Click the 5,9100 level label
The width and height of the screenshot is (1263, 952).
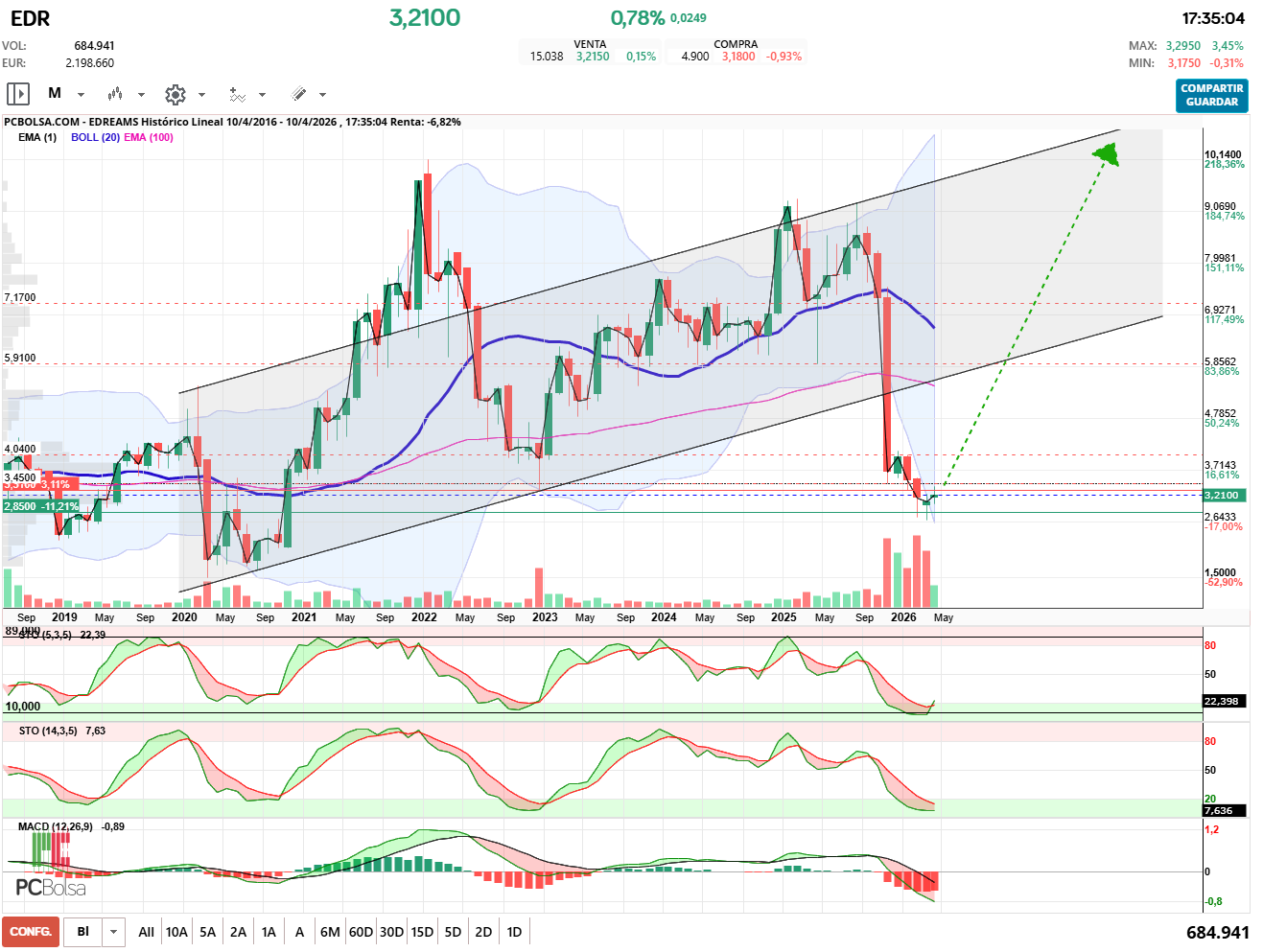coord(20,358)
